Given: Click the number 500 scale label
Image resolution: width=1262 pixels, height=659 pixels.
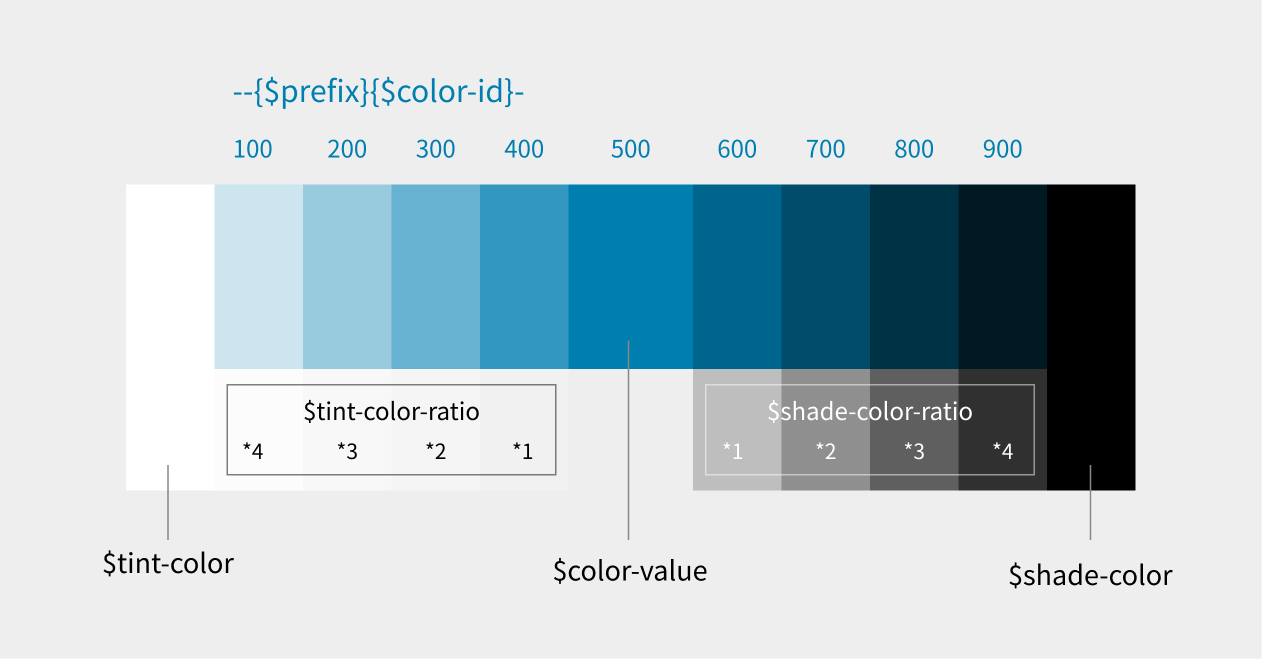Looking at the screenshot, I should pyautogui.click(x=630, y=150).
